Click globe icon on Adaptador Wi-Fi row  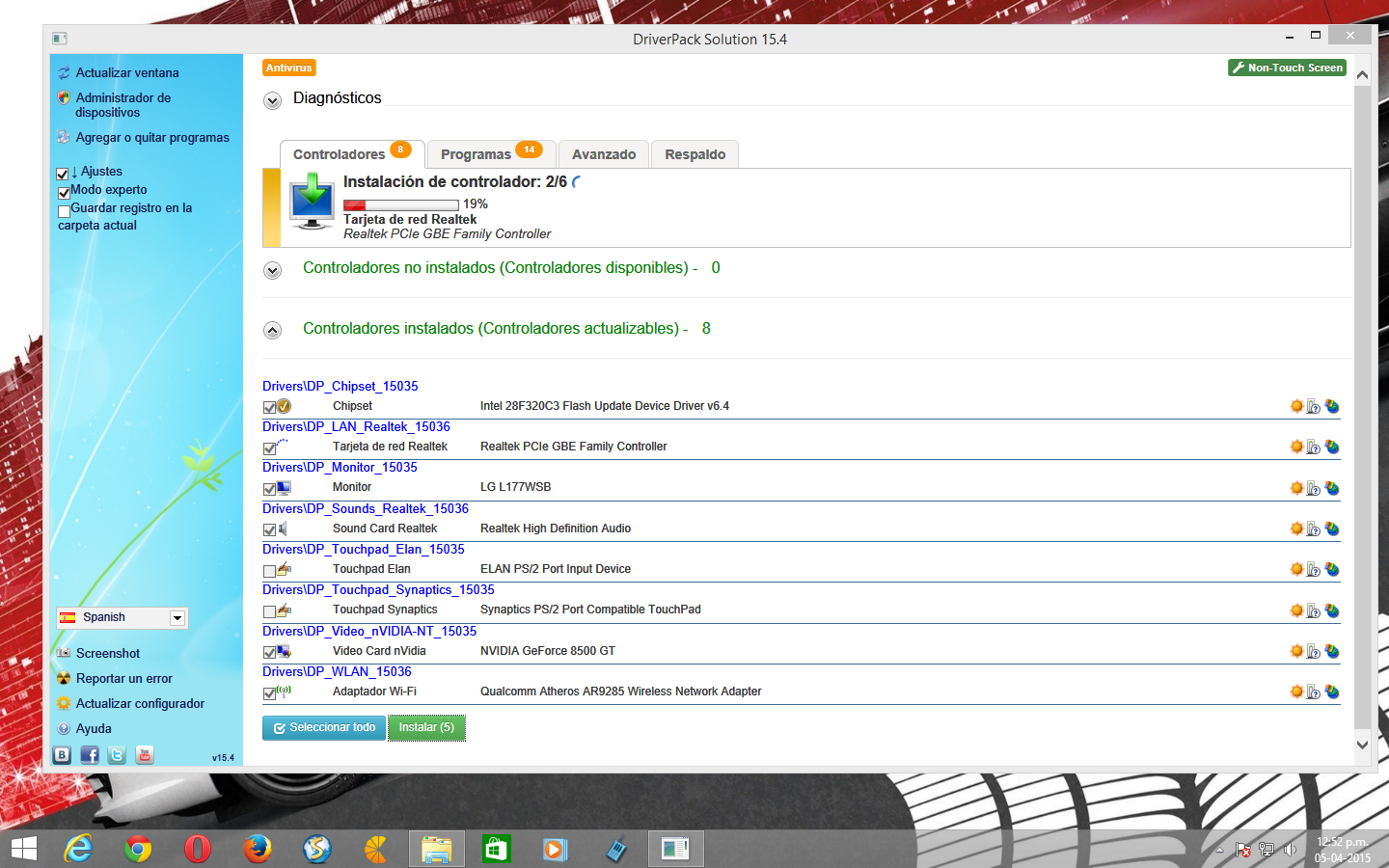click(x=1332, y=692)
